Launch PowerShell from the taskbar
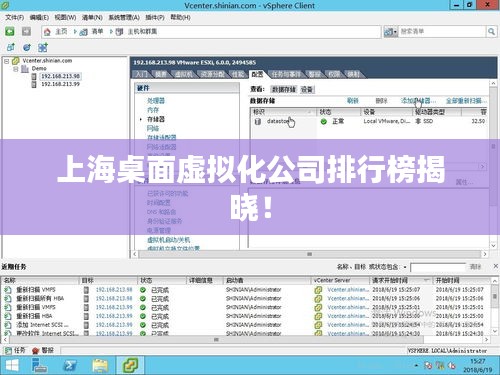Image resolution: width=500 pixels, height=375 pixels. pos(70,366)
